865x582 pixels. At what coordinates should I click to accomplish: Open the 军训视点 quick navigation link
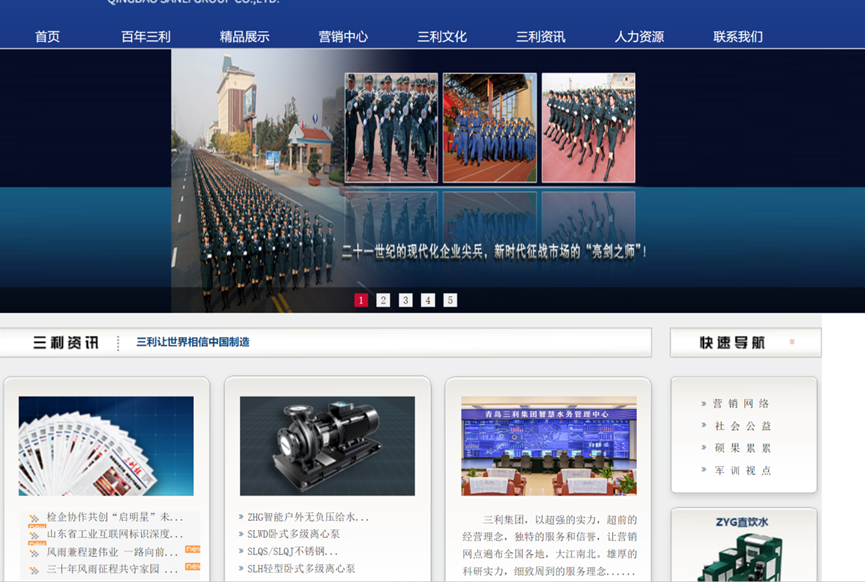[x=740, y=470]
